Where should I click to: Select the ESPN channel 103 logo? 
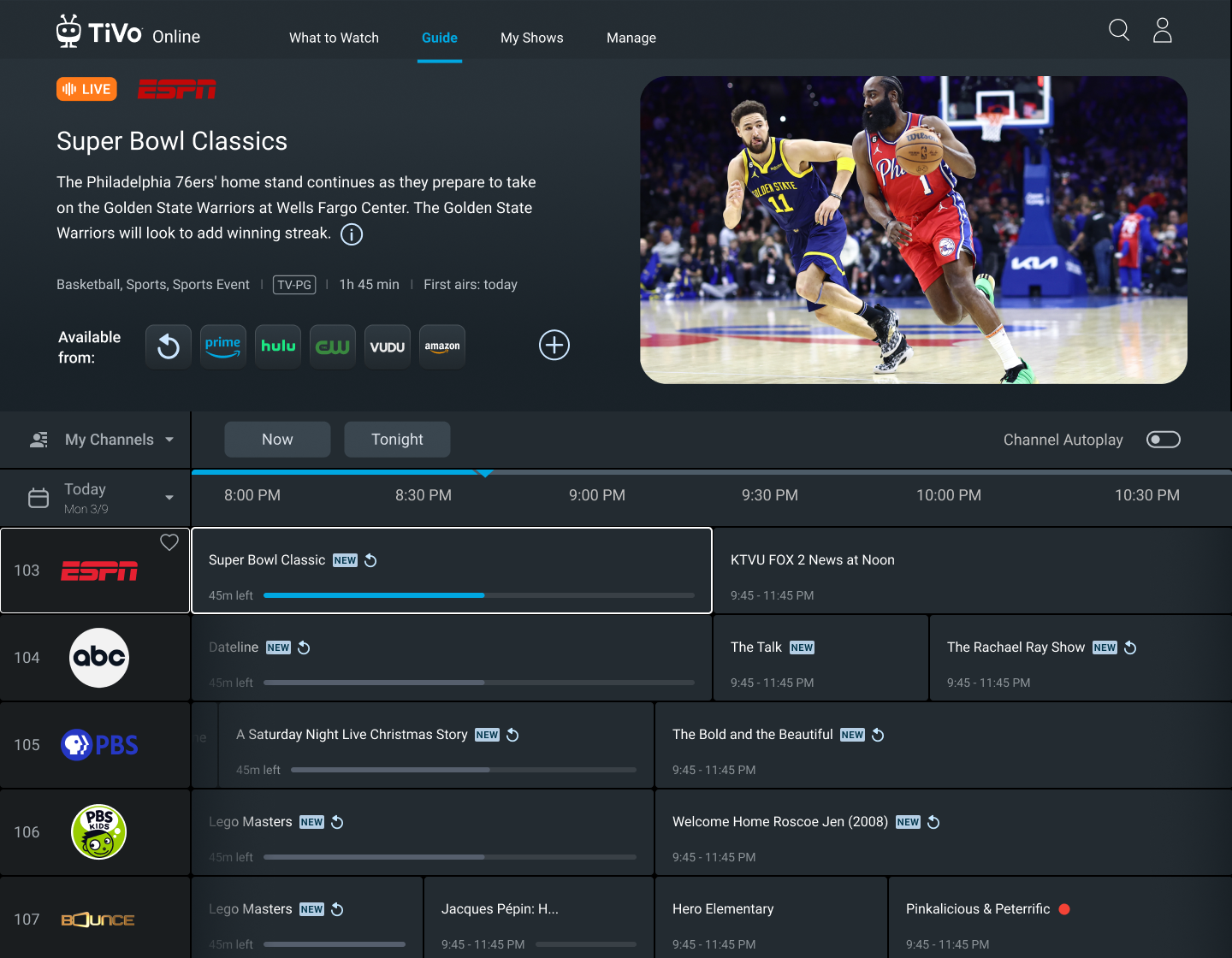[x=99, y=571]
